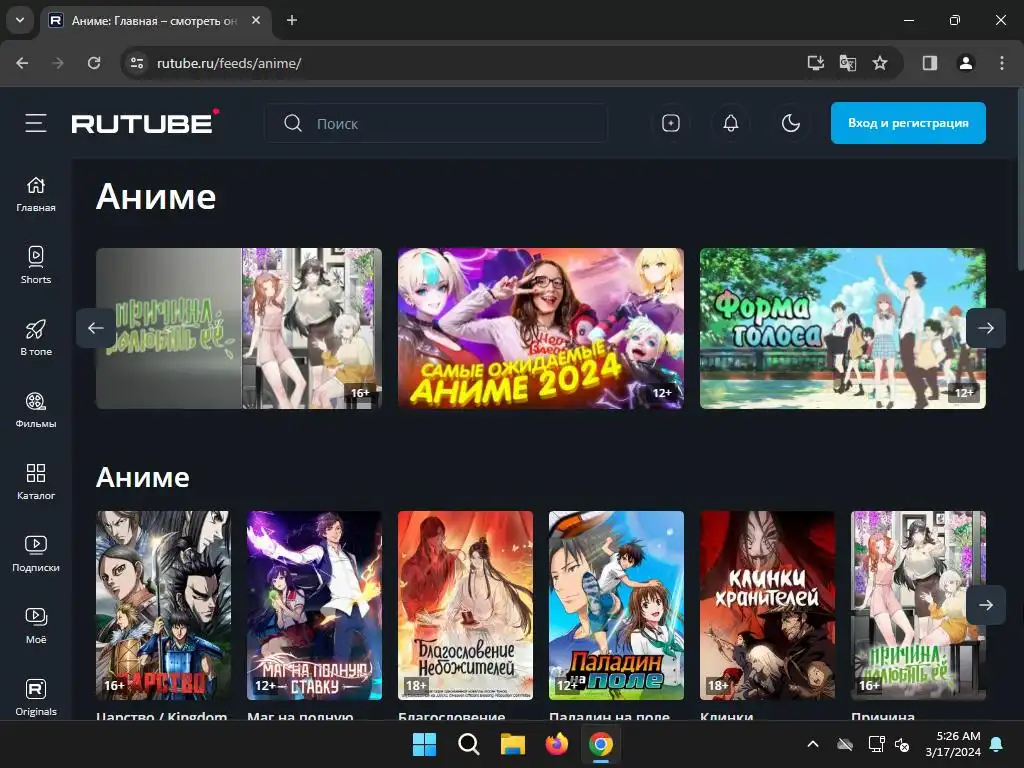Open Каталог in the sidebar
This screenshot has height=768, width=1024.
click(36, 482)
